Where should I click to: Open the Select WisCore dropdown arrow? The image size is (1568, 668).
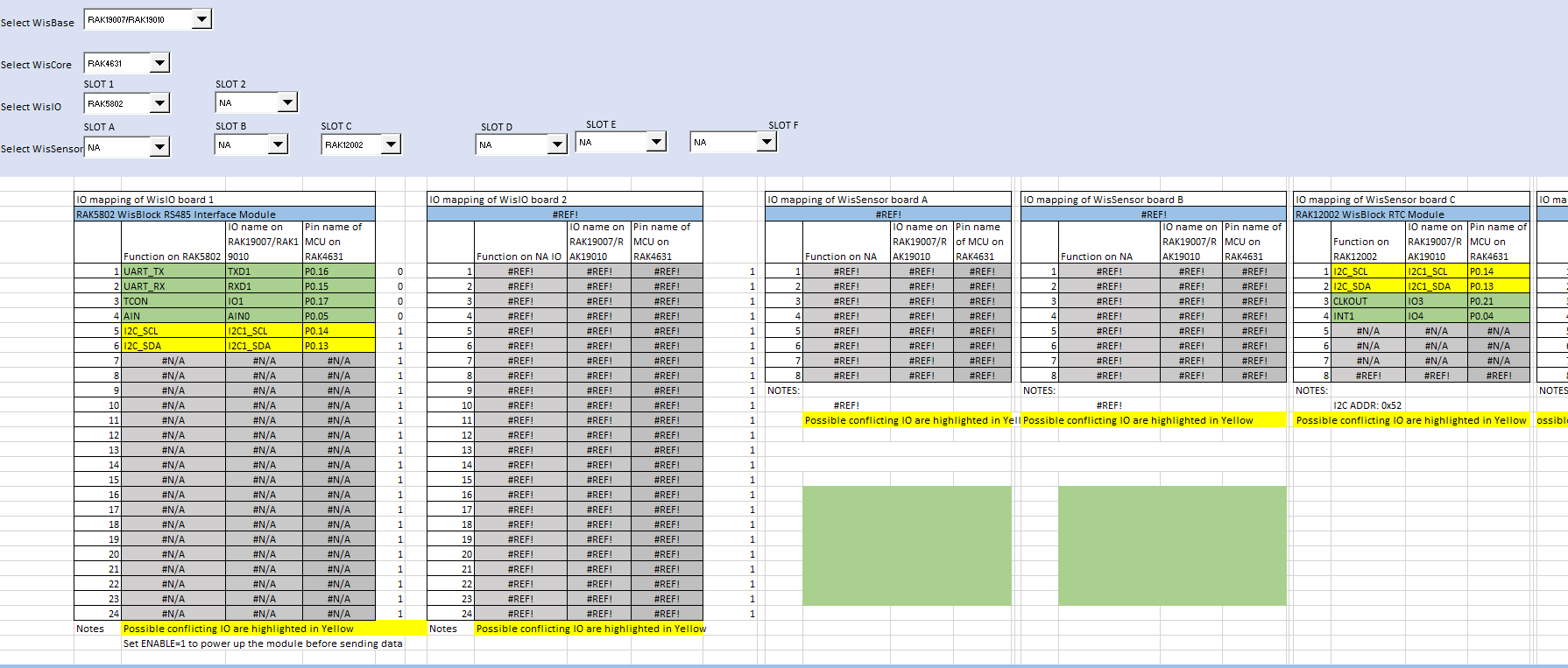(159, 63)
